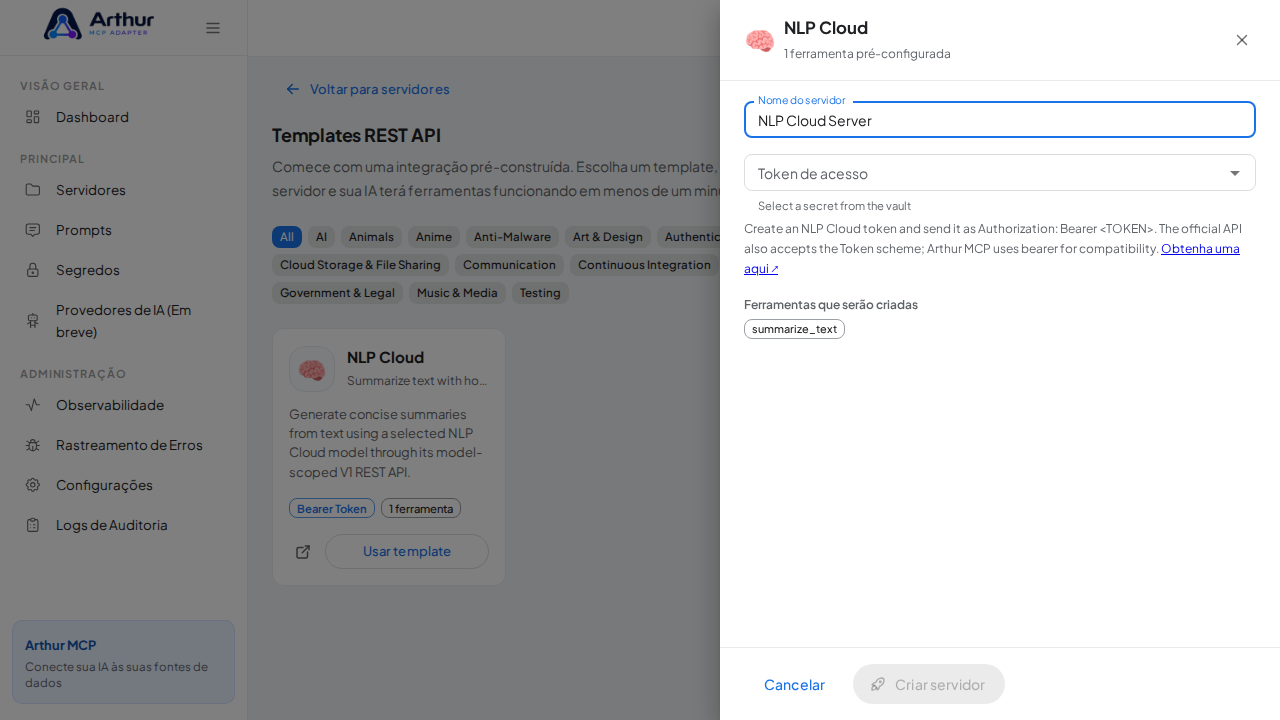Viewport: 1280px width, 720px height.
Task: Click the NLP Cloud drawer title
Action: [826, 28]
